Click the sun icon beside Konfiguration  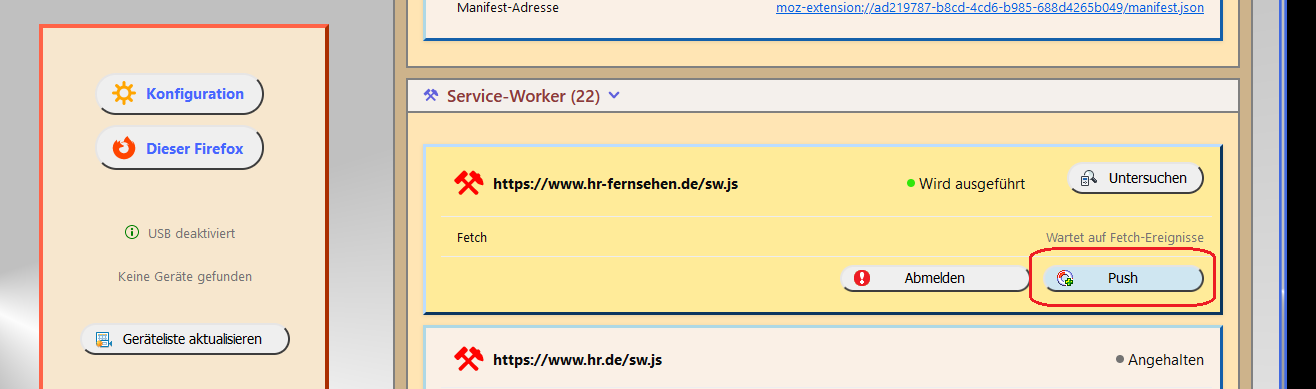[x=124, y=94]
